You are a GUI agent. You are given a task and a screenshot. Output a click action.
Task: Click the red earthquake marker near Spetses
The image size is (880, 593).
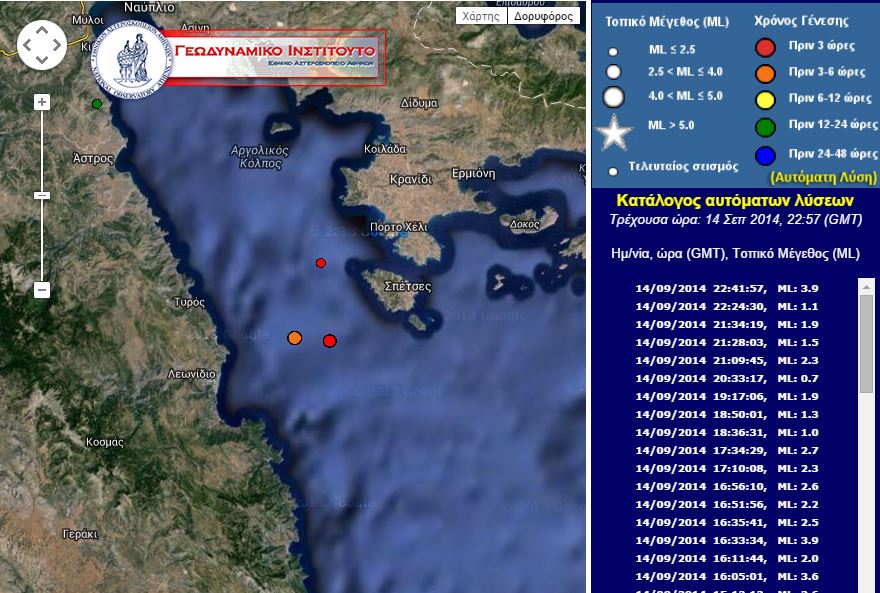[x=322, y=263]
